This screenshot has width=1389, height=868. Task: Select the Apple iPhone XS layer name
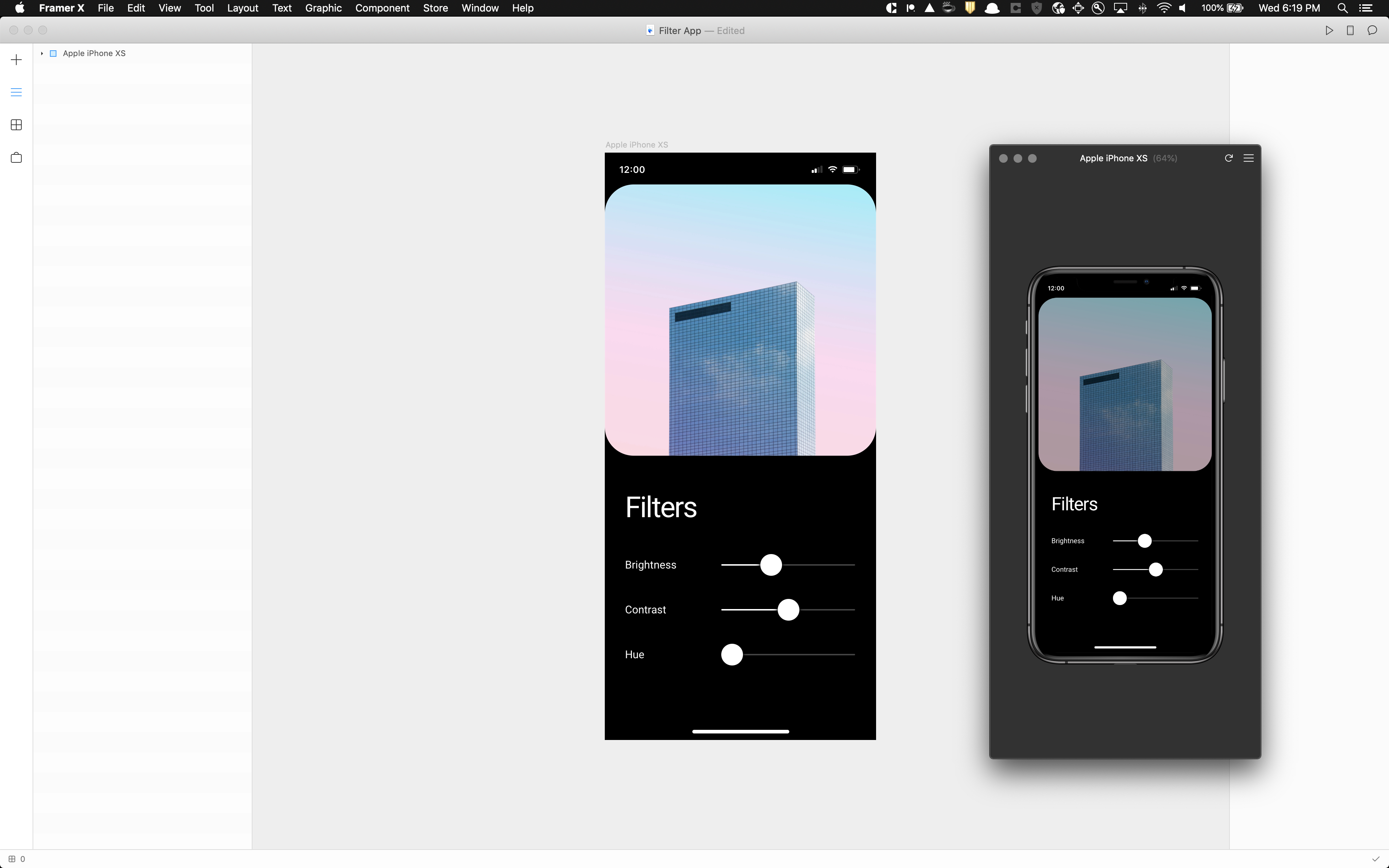[x=94, y=53]
